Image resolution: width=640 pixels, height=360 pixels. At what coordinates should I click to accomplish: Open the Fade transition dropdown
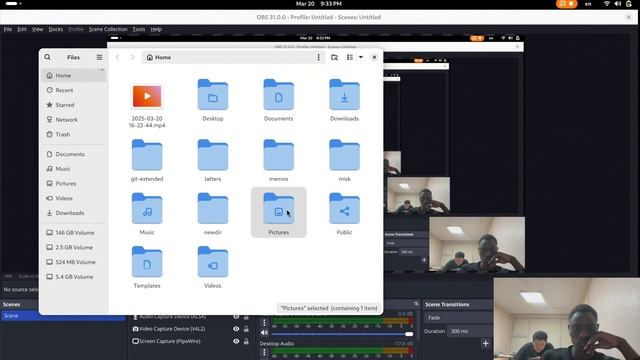pos(458,318)
